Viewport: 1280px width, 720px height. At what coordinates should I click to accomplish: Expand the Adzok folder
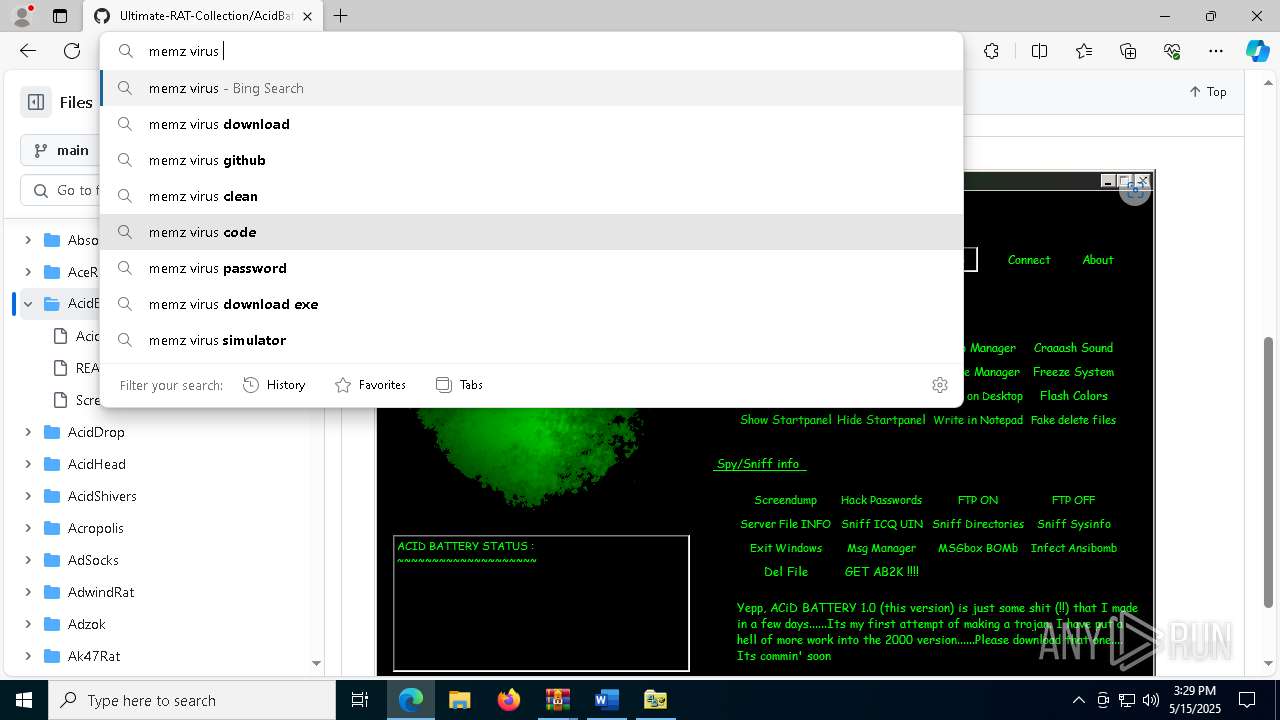pyautogui.click(x=28, y=624)
